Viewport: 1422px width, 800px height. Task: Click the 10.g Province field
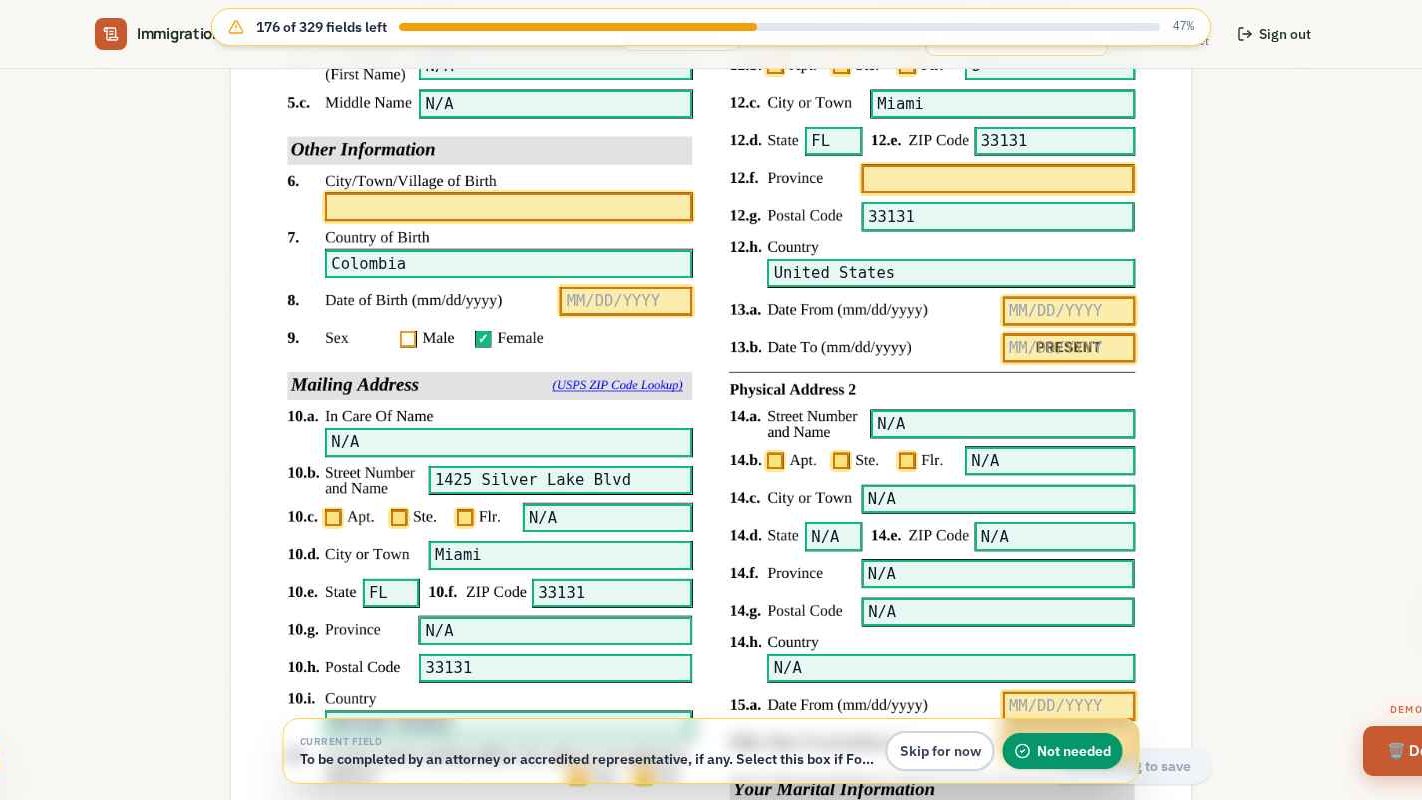(x=555, y=631)
